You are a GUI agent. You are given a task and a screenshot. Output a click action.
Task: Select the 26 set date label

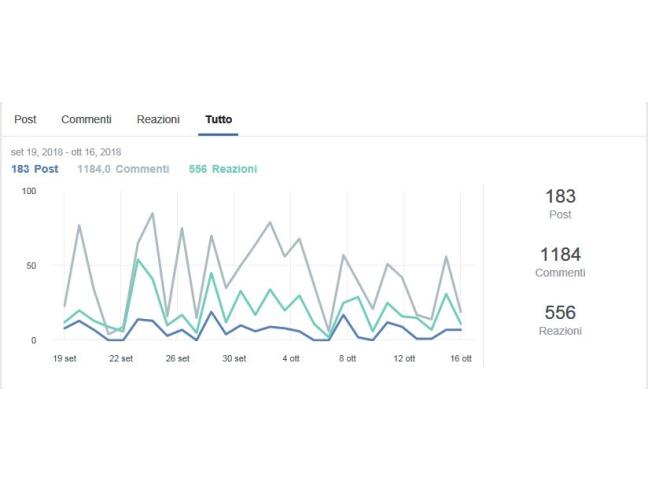coord(177,358)
